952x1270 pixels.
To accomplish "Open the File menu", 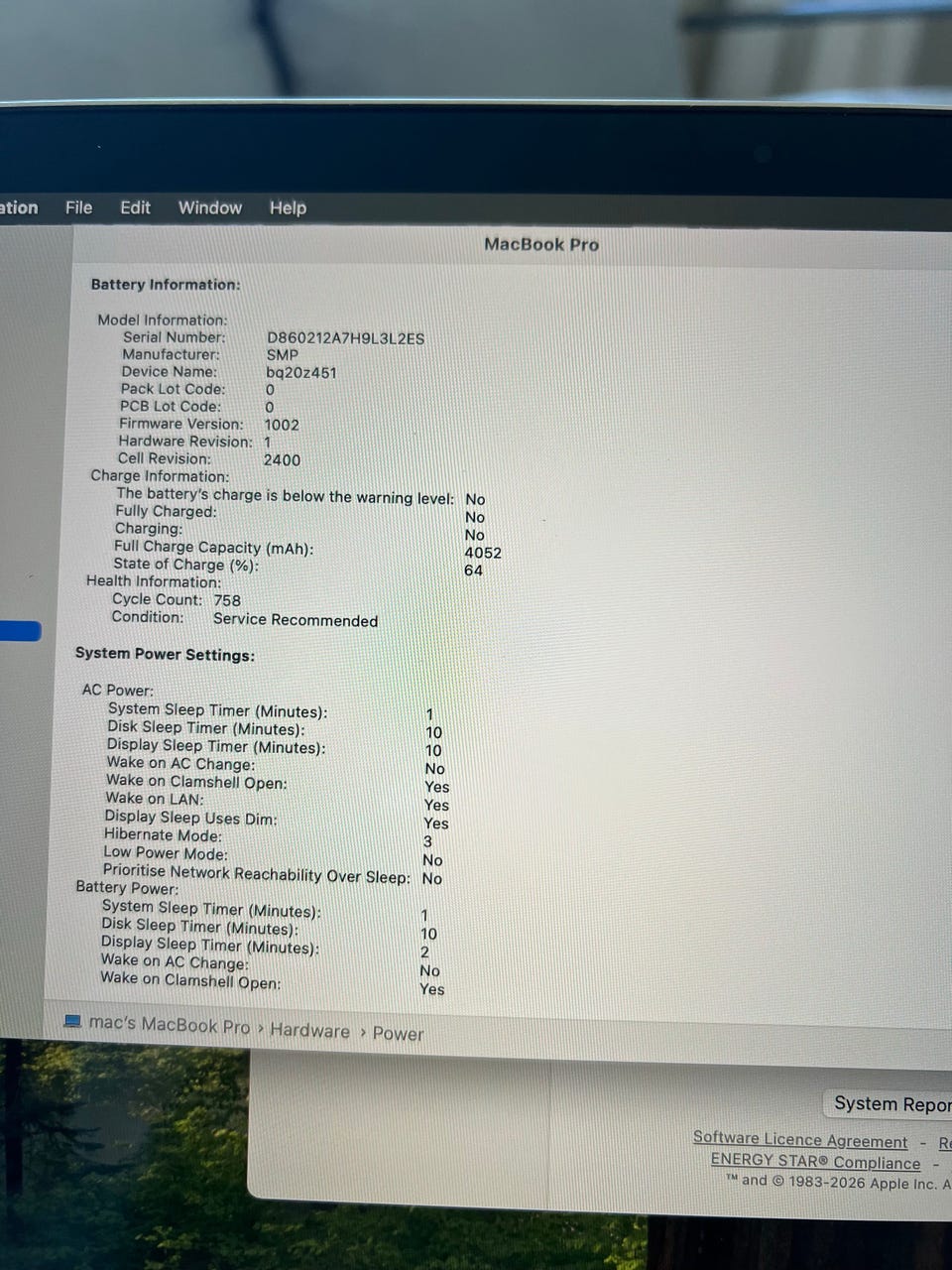I will (78, 207).
